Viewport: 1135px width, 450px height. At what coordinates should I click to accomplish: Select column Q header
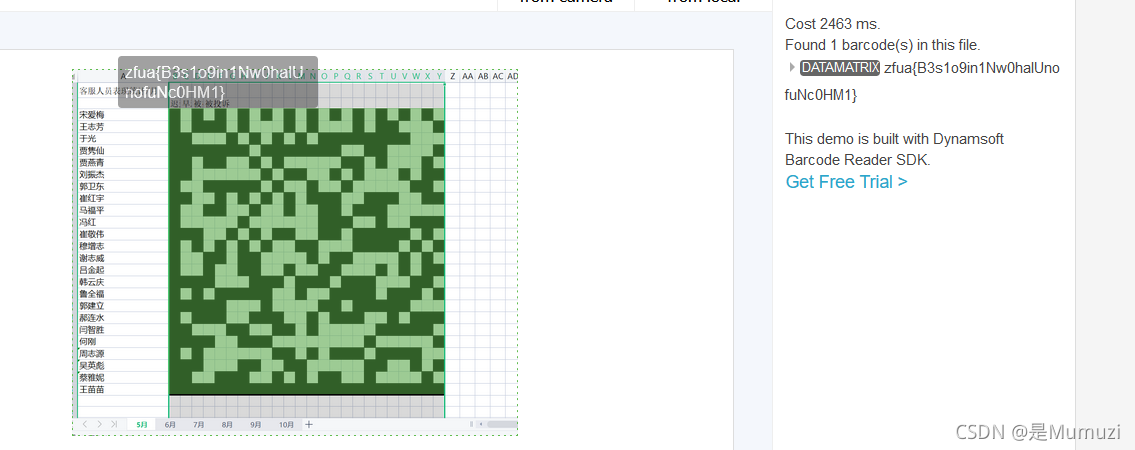coord(347,76)
